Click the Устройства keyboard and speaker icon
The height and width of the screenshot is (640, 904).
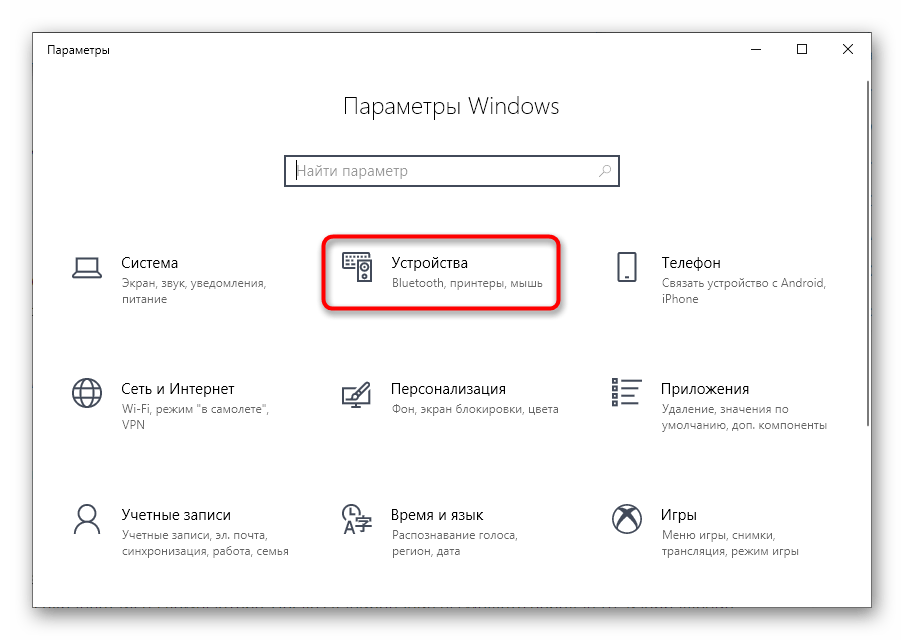tap(357, 267)
